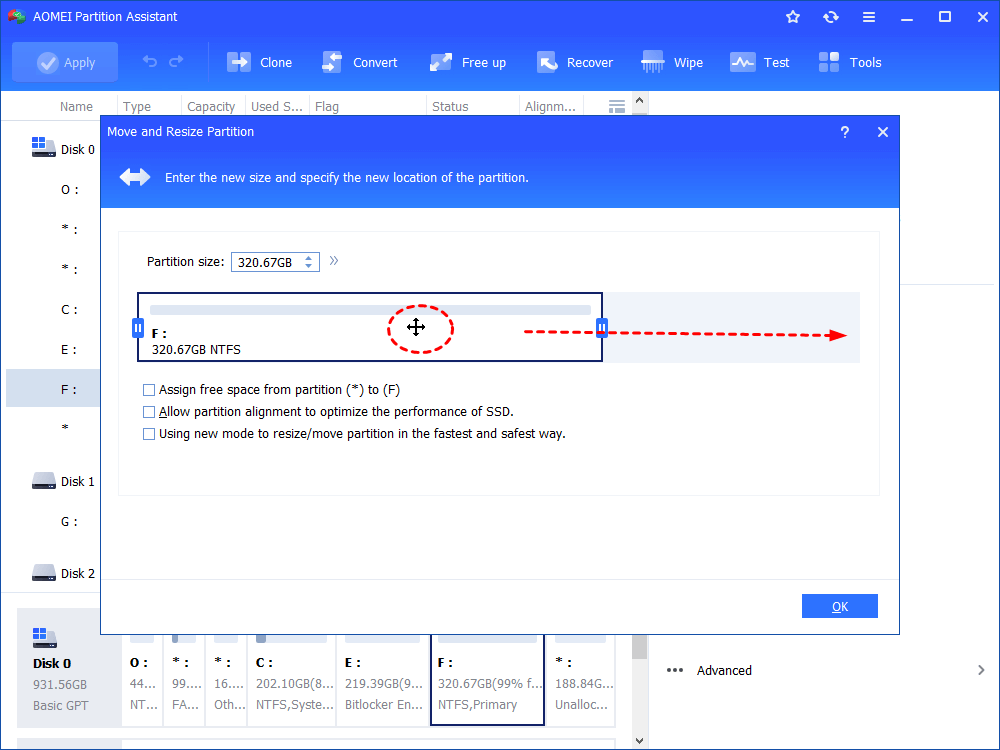Select the Capacity column header

click(x=211, y=107)
